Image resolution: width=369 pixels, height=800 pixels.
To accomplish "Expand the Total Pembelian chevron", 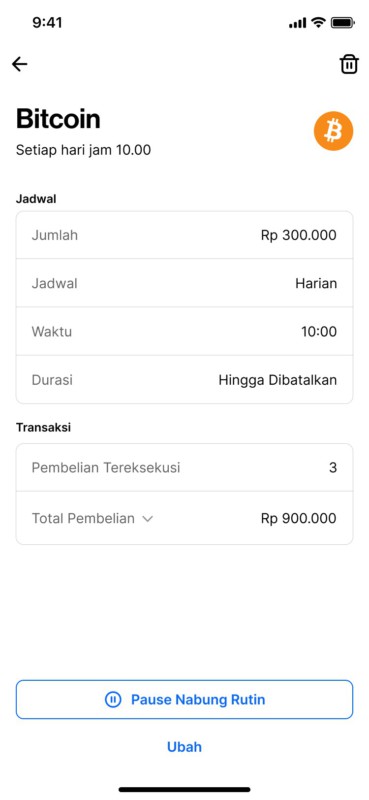I will 147,519.
